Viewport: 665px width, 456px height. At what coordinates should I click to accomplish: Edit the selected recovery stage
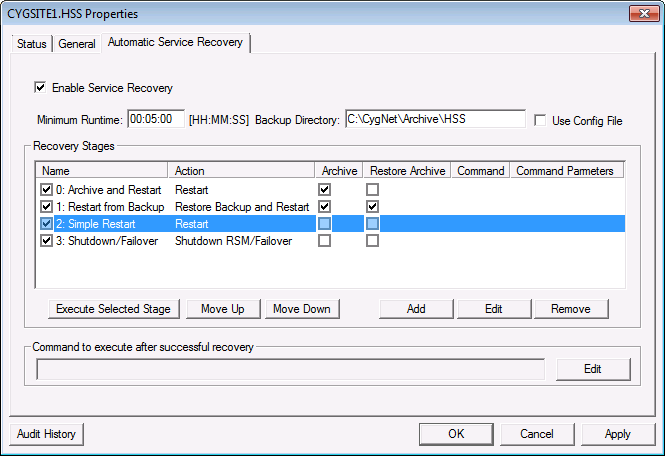[x=494, y=309]
